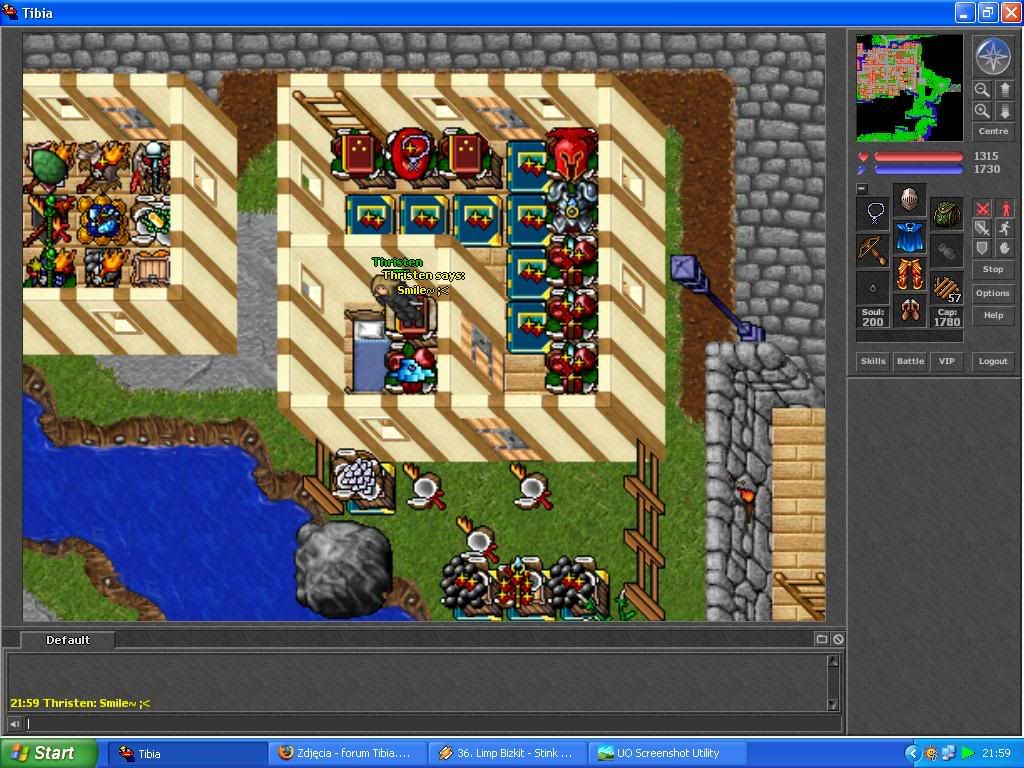Select the boots slot
The image size is (1024, 768).
click(x=909, y=310)
